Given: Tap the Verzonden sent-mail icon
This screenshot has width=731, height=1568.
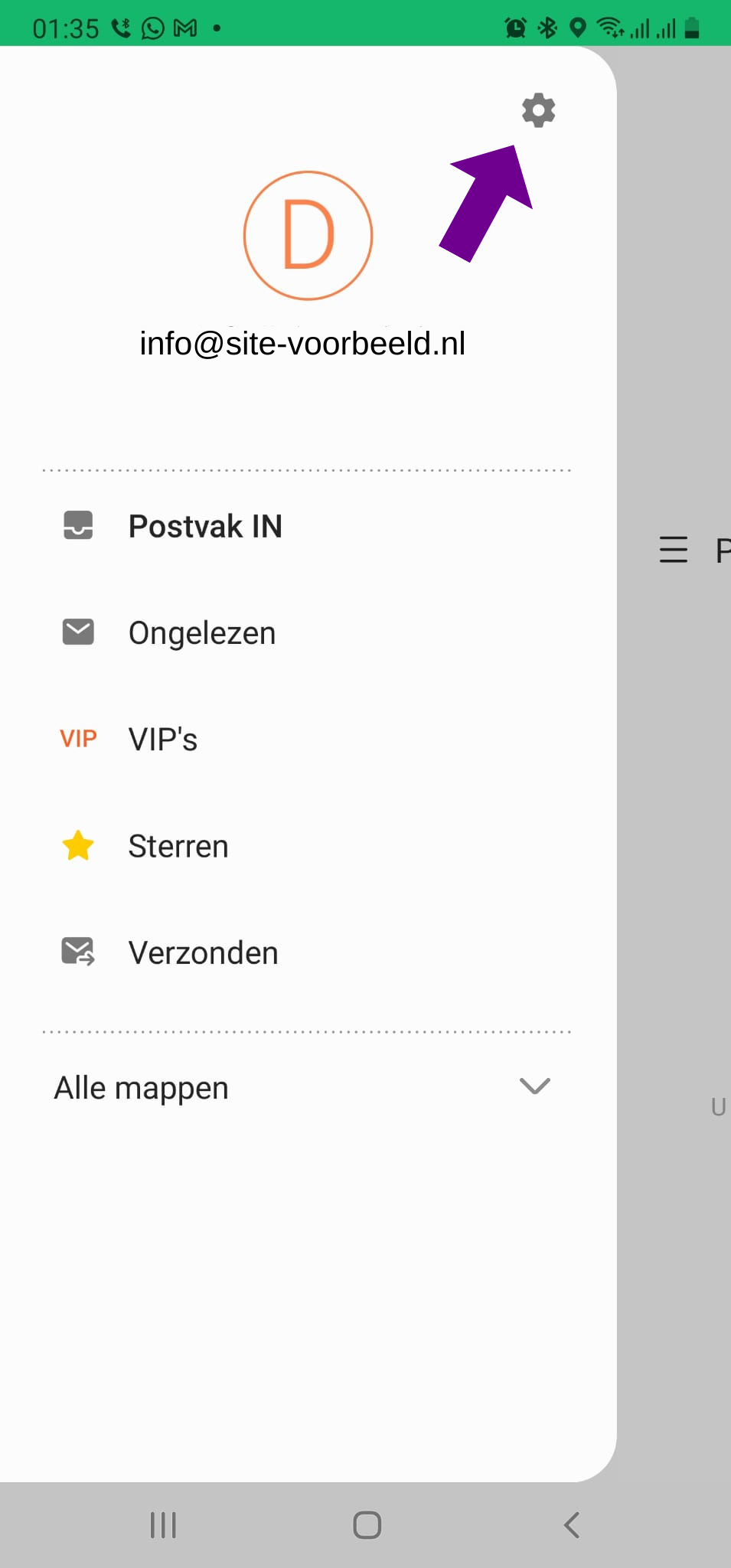Looking at the screenshot, I should [x=78, y=952].
